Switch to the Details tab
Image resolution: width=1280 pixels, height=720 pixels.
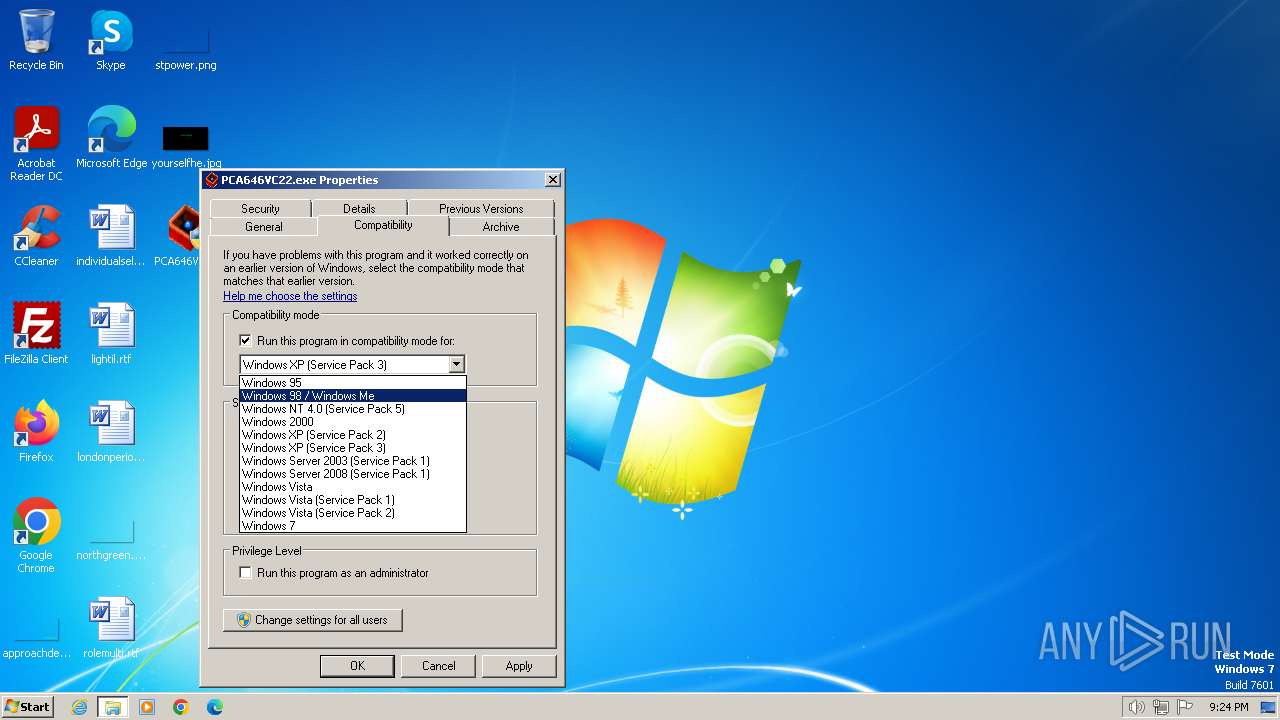tap(359, 209)
